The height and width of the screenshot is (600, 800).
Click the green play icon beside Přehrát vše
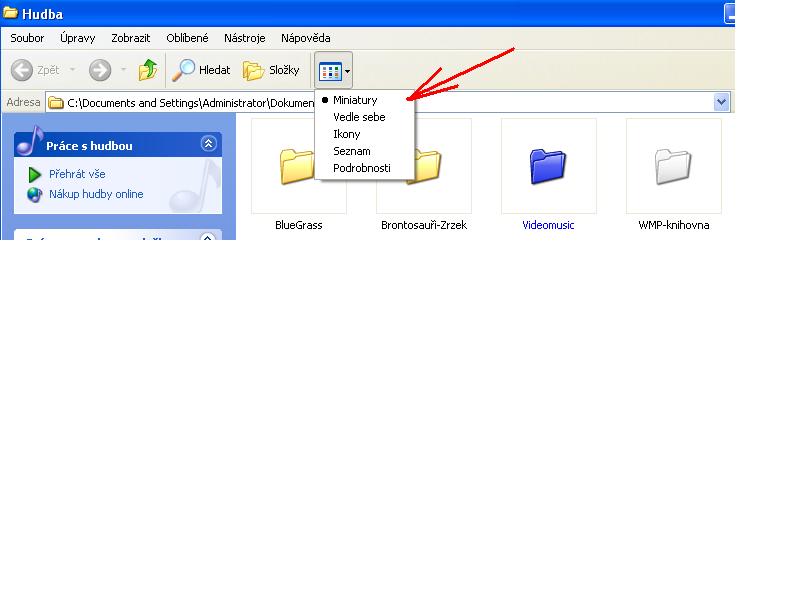pos(34,174)
